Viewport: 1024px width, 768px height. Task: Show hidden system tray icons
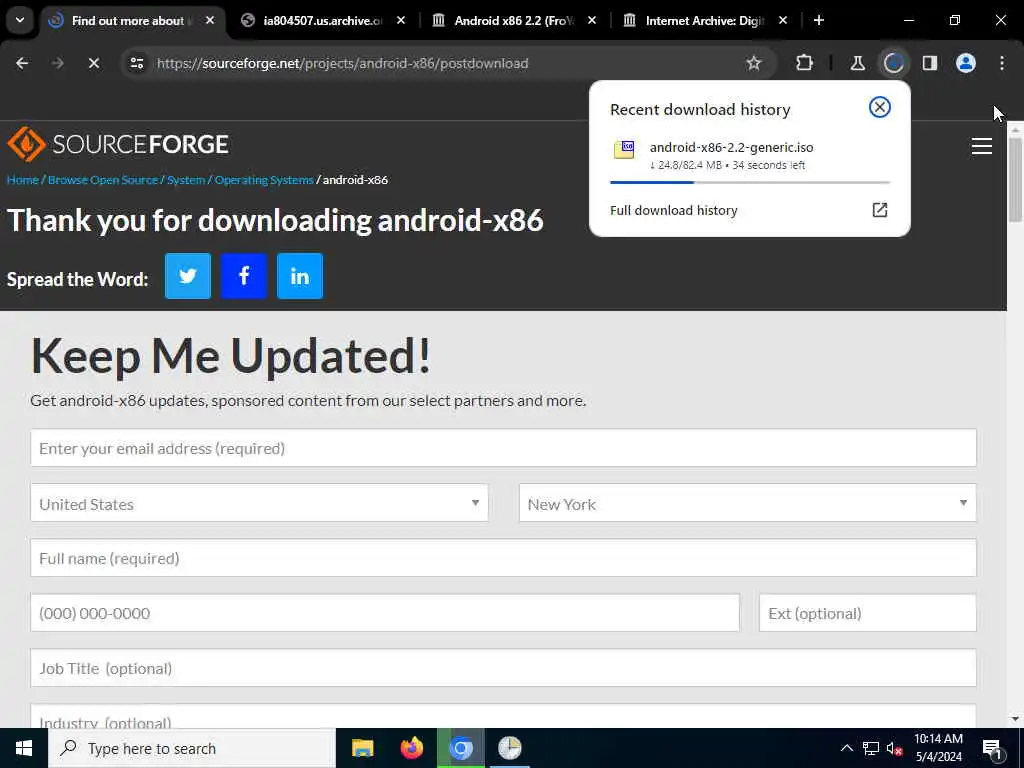[846, 748]
